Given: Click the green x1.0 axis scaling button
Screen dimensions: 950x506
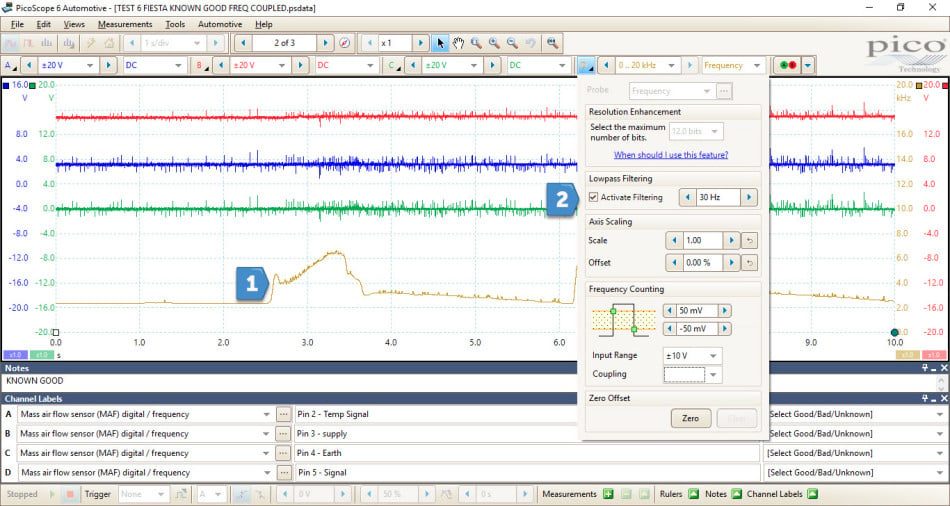Looking at the screenshot, I should tap(40, 355).
